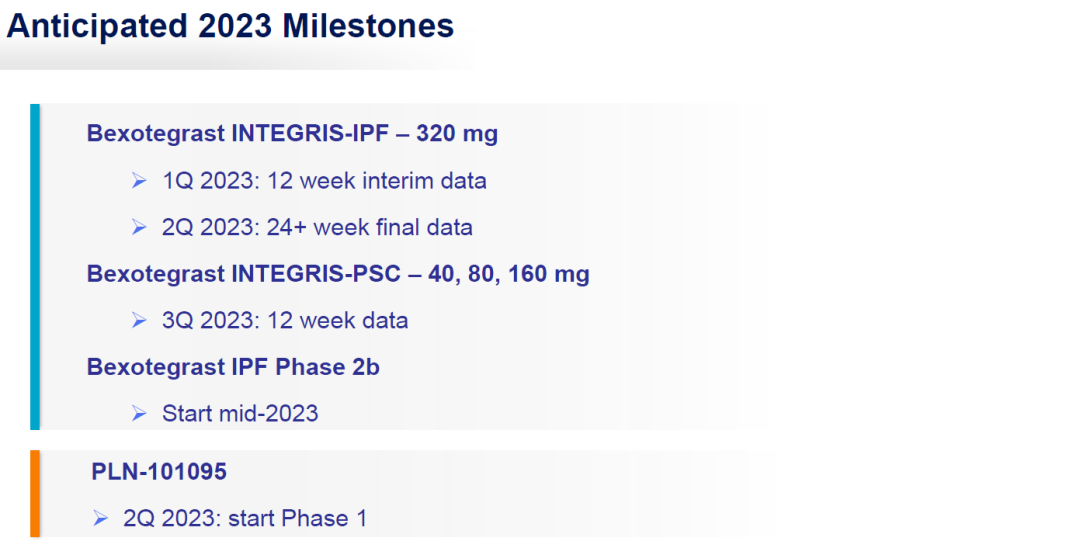Click the arrow bullet before start Phase 1
The height and width of the screenshot is (548, 1080).
tap(101, 518)
